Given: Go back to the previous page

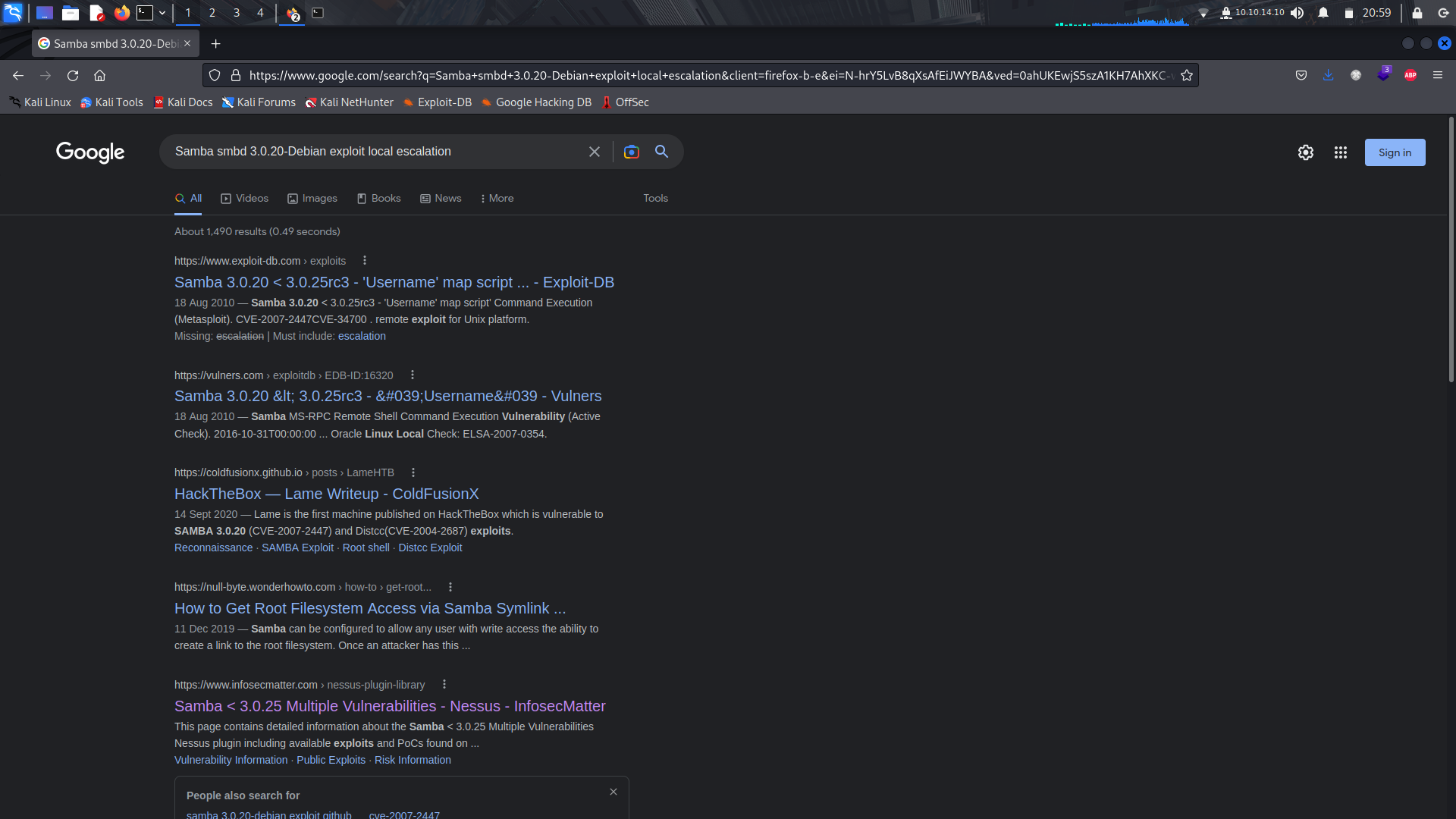Looking at the screenshot, I should coord(18,75).
